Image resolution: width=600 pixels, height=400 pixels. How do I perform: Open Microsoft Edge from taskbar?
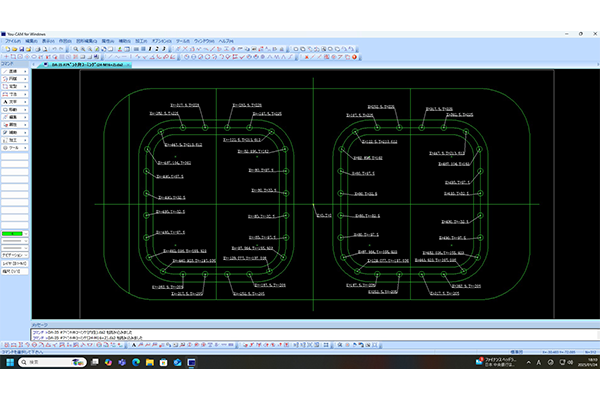point(136,362)
